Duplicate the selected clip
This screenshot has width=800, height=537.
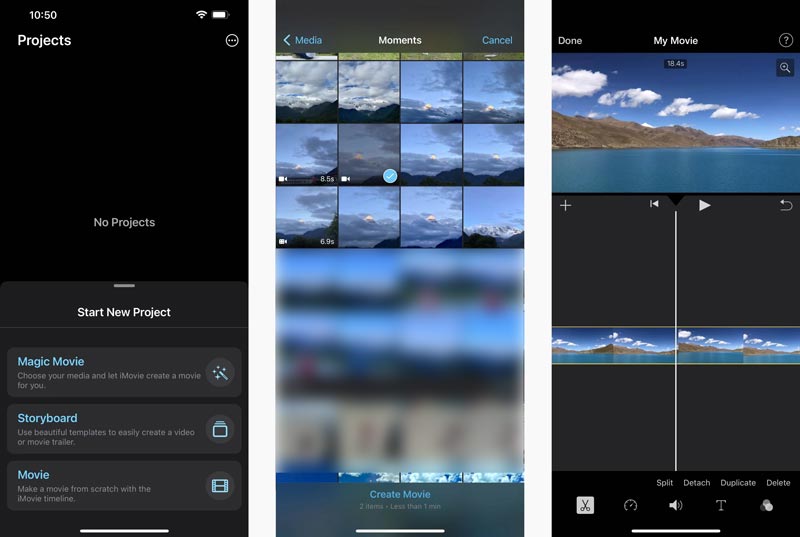click(x=738, y=482)
